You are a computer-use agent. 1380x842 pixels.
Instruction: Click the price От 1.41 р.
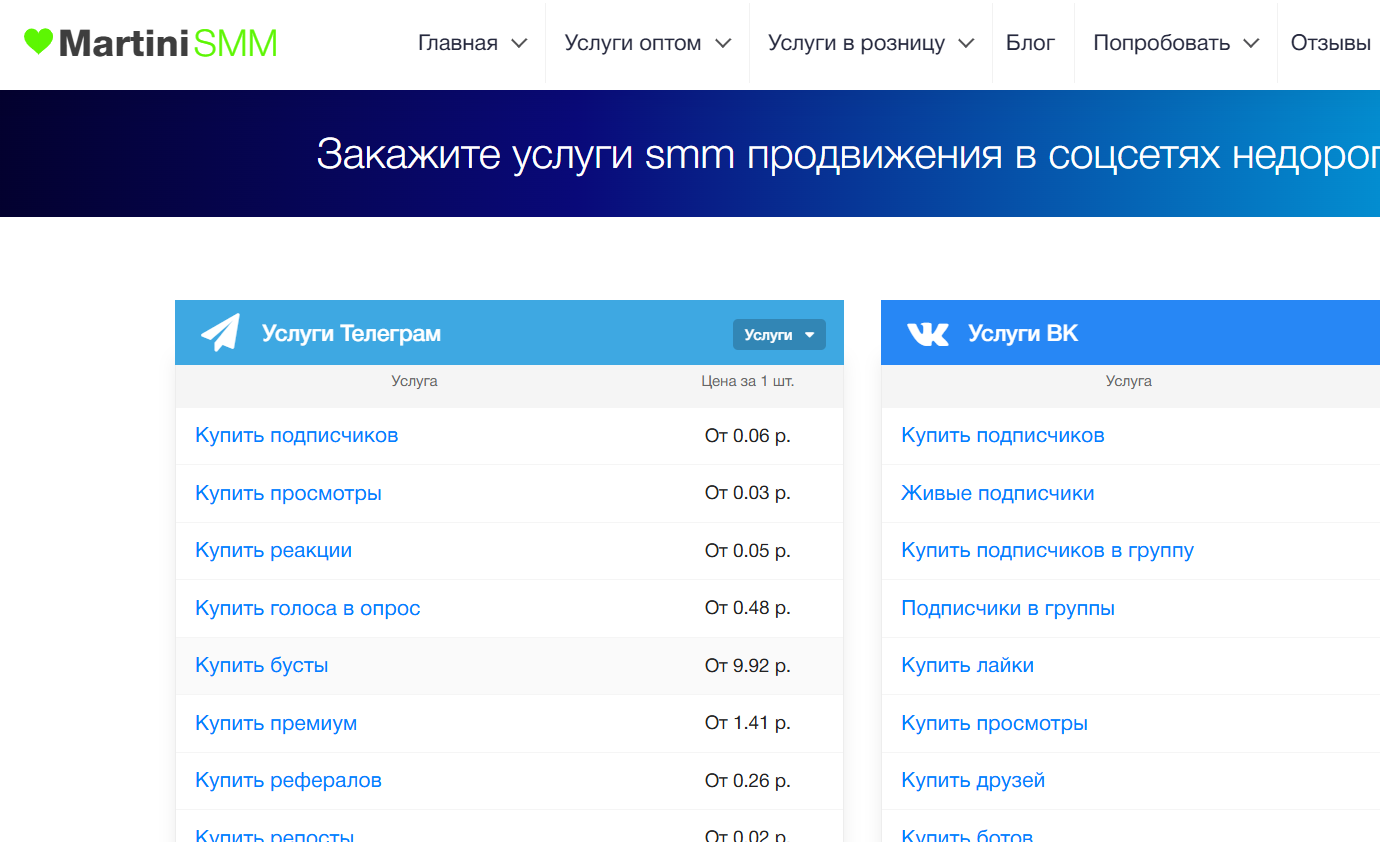point(748,723)
